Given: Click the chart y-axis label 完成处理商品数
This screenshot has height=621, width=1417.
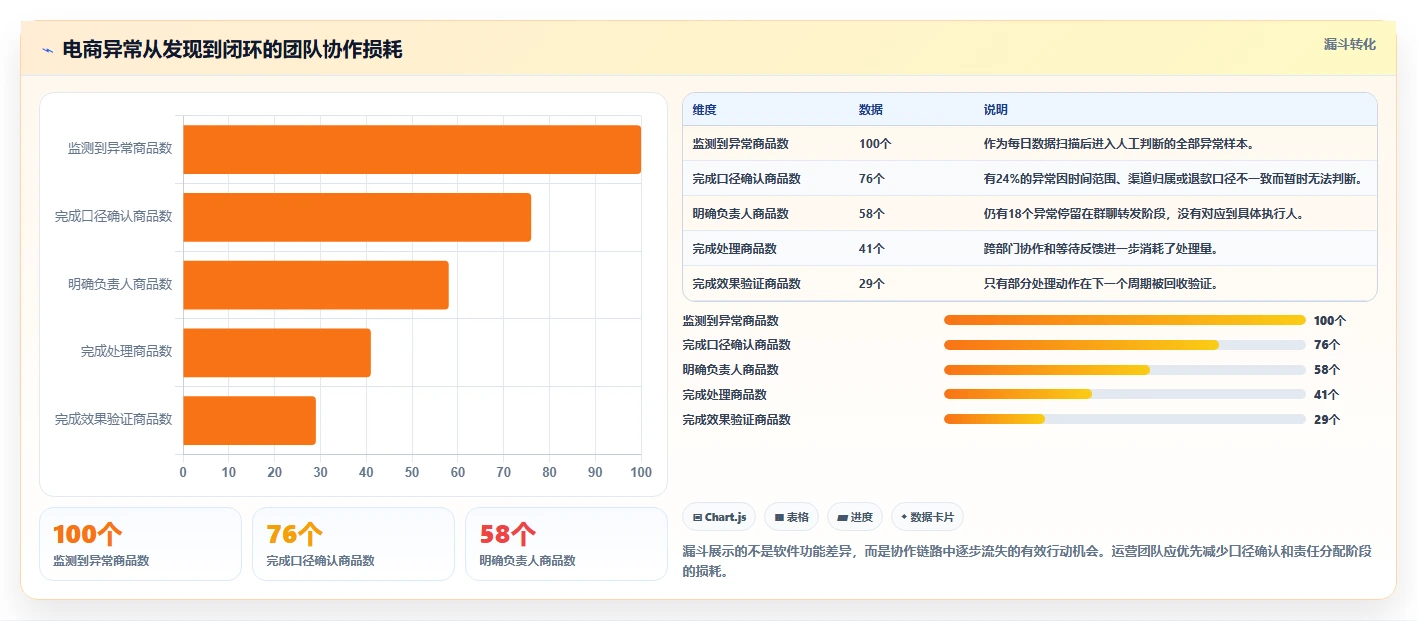Looking at the screenshot, I should click(x=126, y=352).
